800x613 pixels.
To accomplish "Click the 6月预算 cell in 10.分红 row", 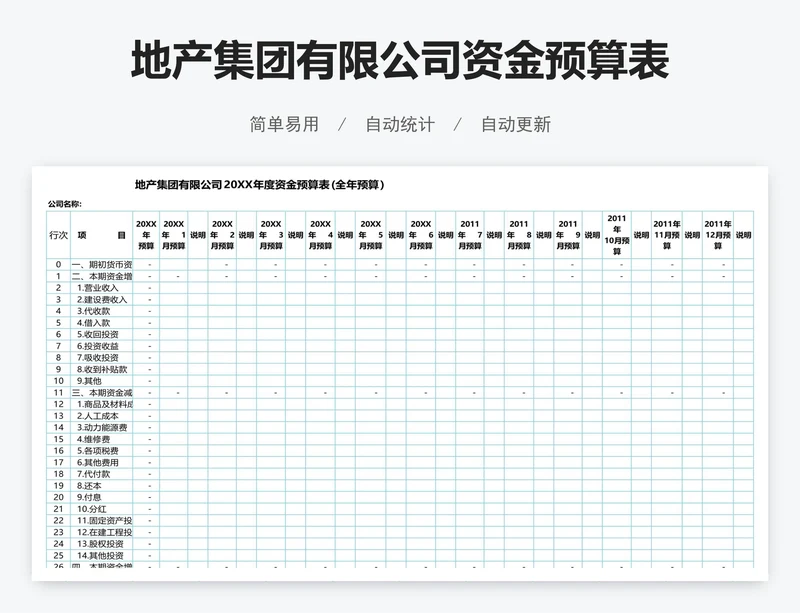I will (x=421, y=509).
